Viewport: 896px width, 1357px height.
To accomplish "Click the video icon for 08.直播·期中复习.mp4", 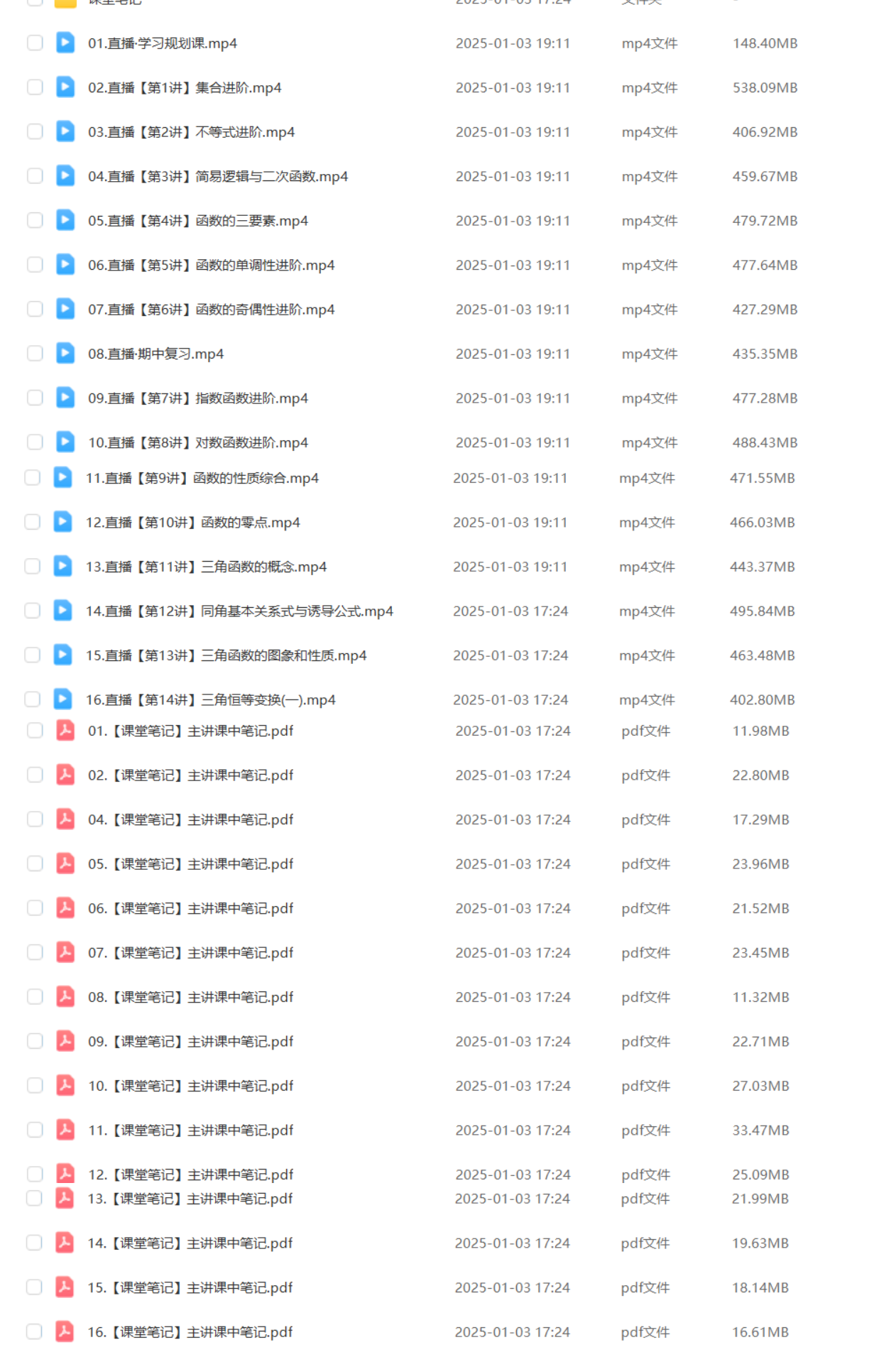I will click(x=65, y=353).
